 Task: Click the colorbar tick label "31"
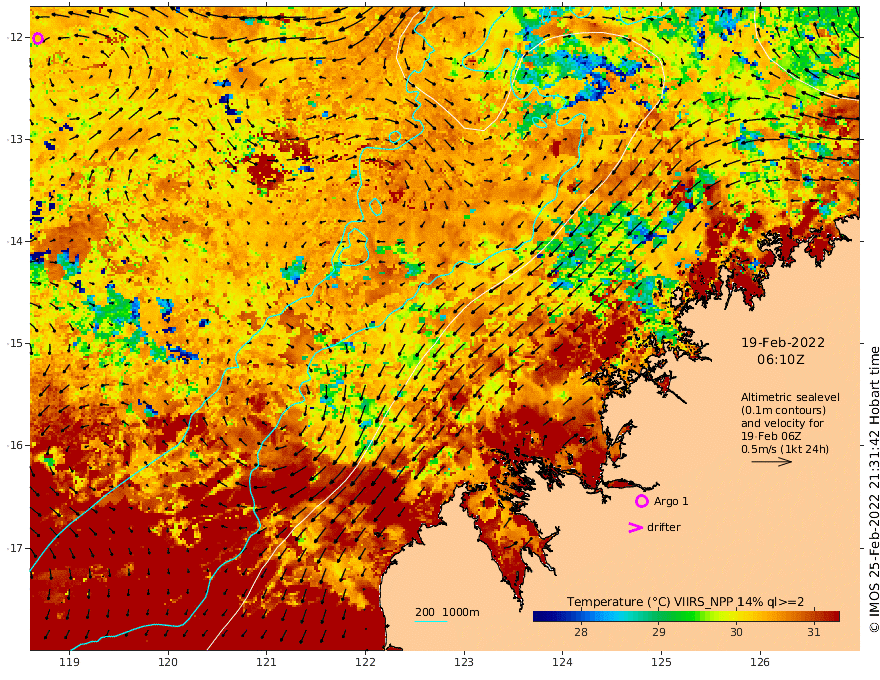(x=814, y=632)
